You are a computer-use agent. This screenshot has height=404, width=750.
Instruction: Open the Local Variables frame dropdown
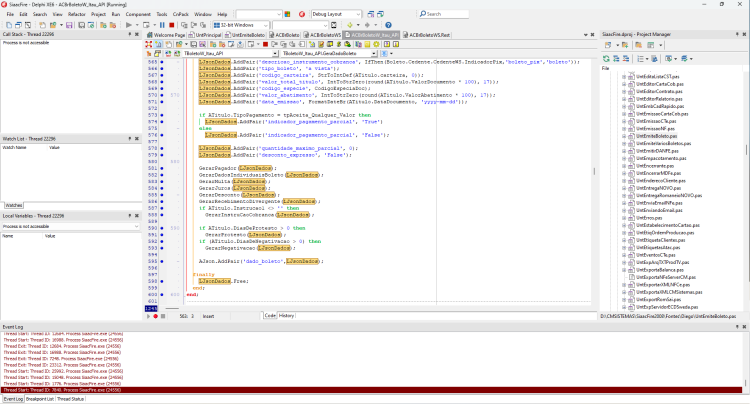click(x=136, y=227)
